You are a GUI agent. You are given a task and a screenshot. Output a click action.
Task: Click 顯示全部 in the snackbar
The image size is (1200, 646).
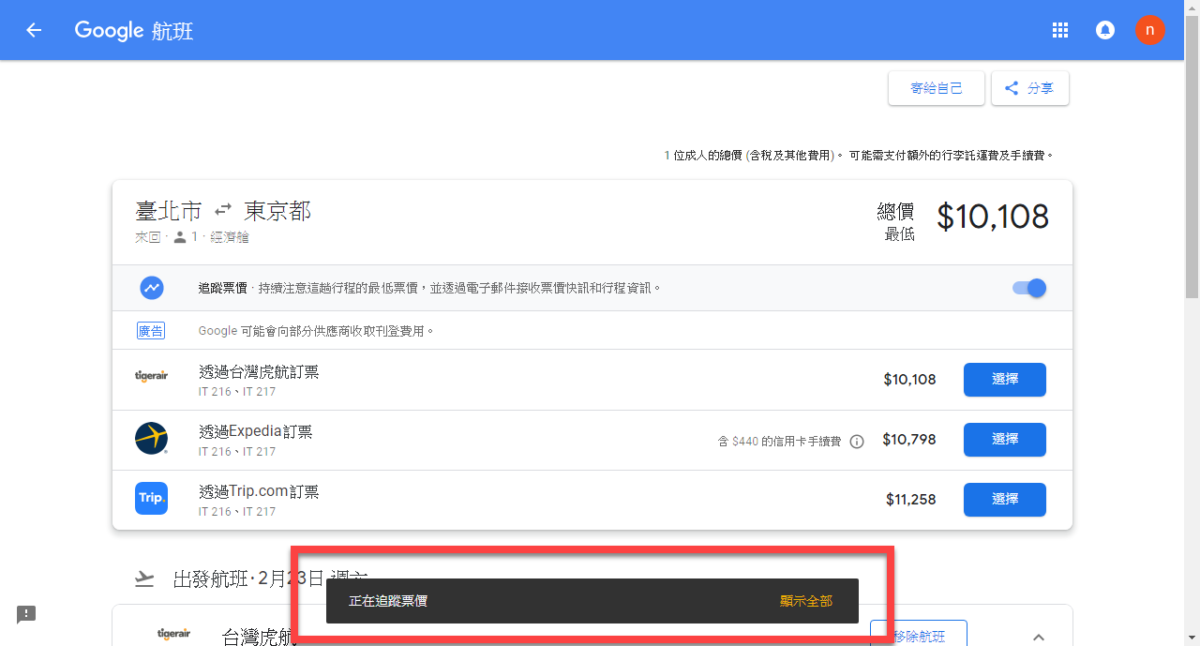click(806, 601)
